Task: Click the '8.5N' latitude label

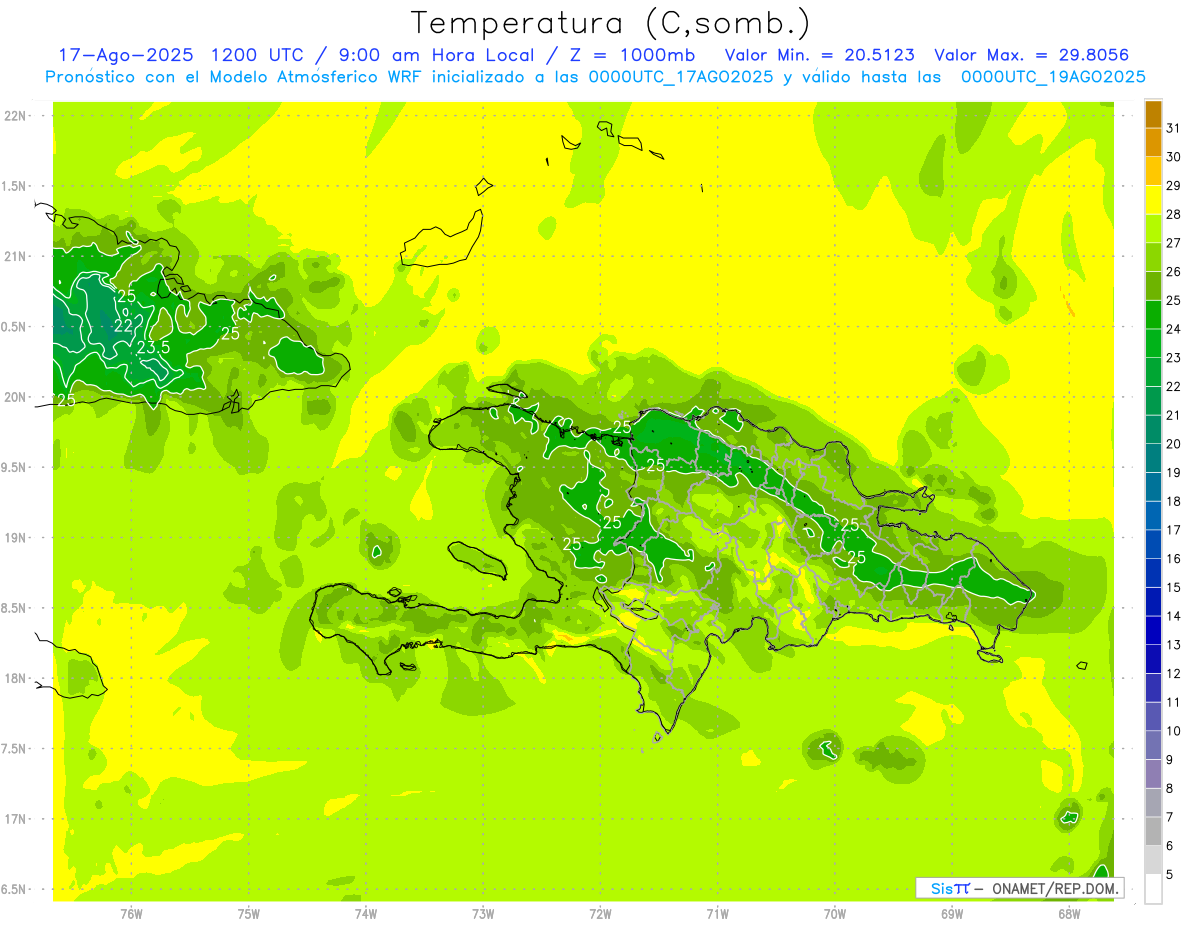Action: (15, 608)
